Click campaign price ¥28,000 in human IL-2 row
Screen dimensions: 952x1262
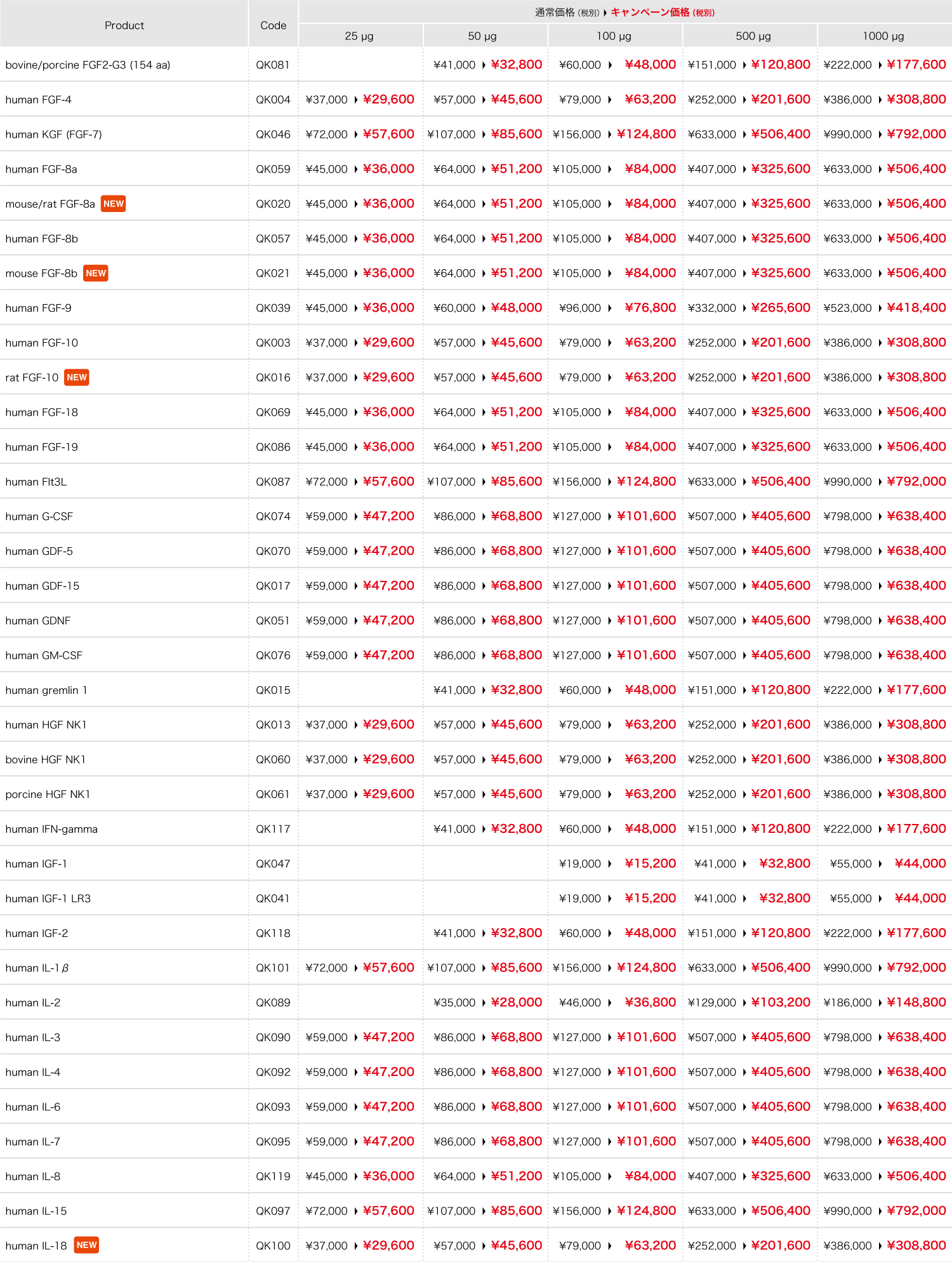click(x=517, y=1002)
